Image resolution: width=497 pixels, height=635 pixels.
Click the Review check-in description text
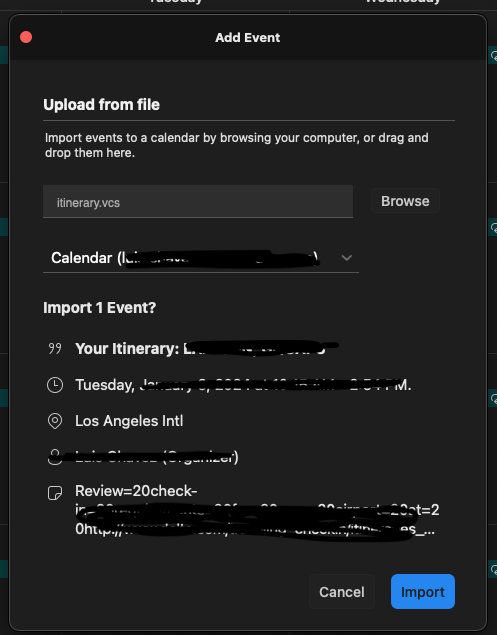point(257,510)
